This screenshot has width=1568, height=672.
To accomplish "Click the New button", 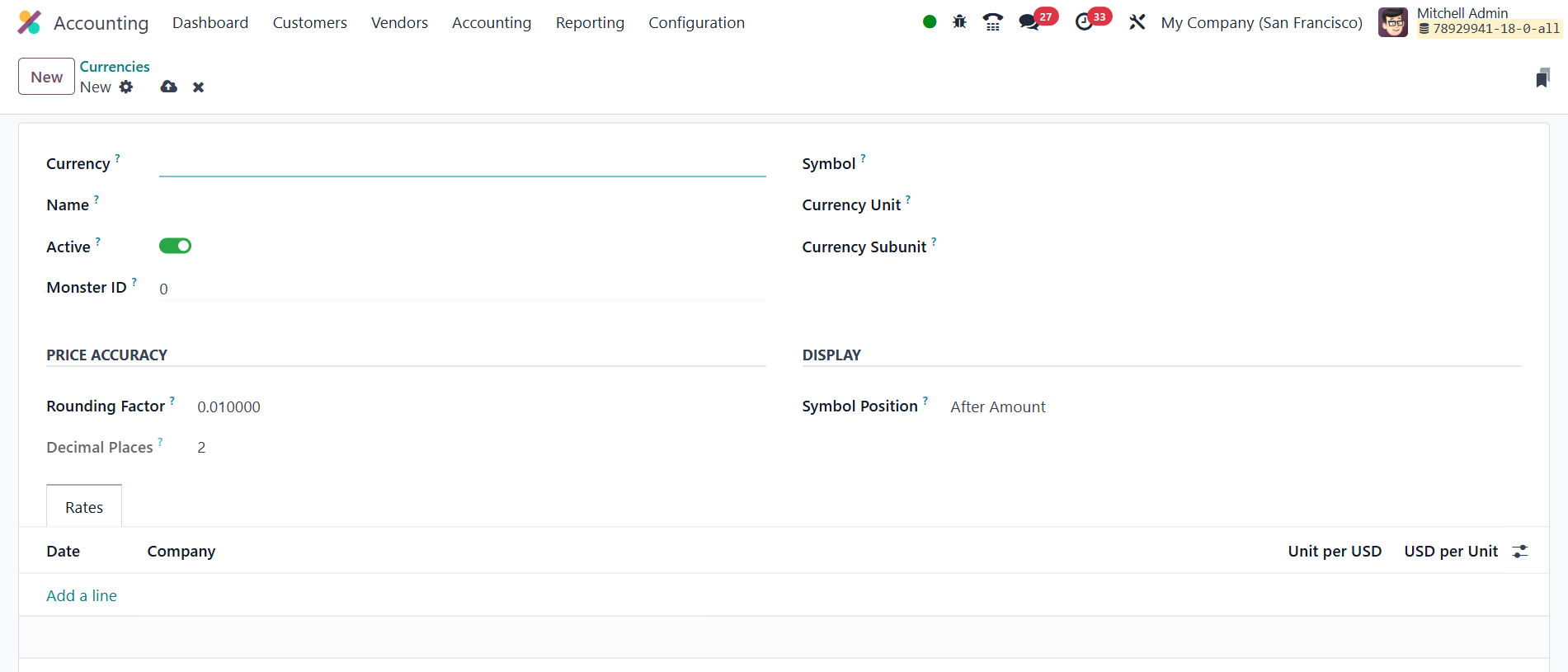I will click(x=46, y=77).
